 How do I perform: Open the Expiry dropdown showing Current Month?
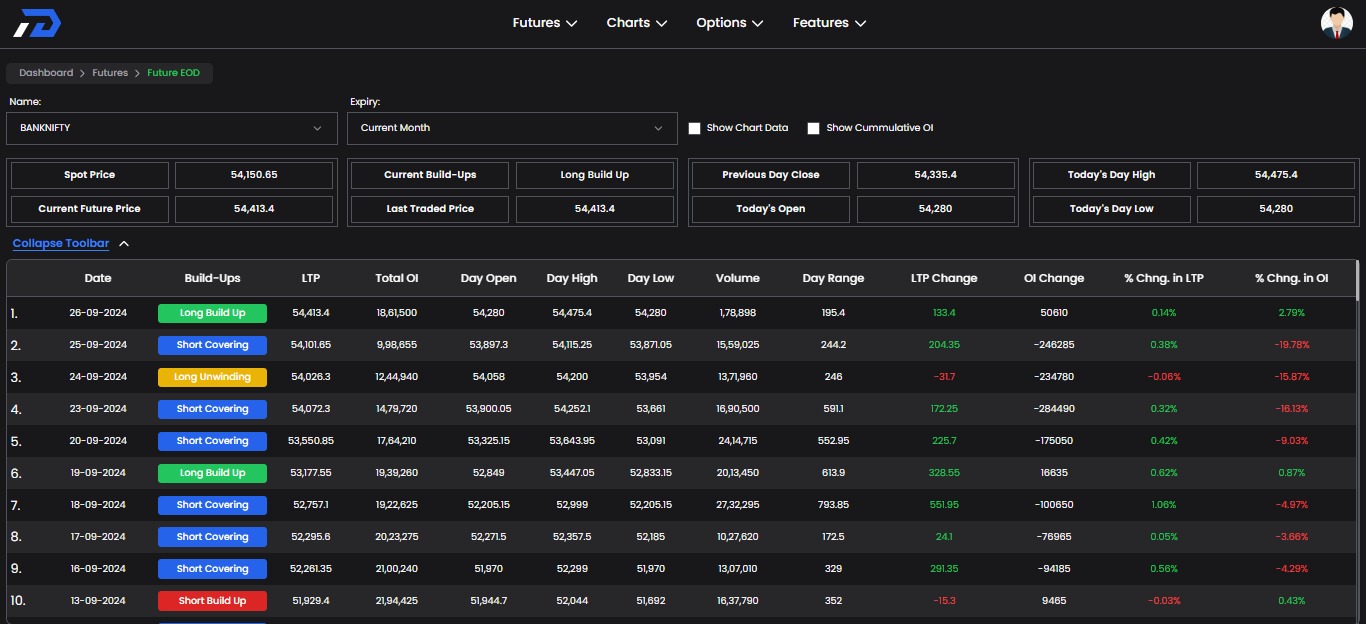(511, 128)
